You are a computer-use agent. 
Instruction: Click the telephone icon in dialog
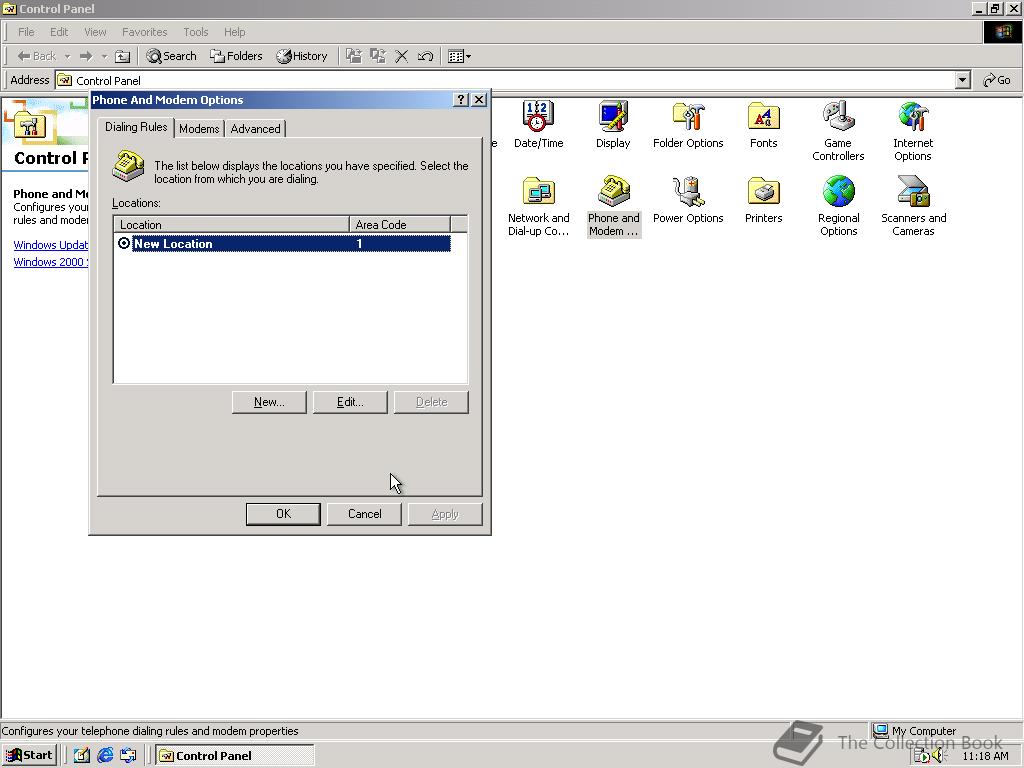(x=128, y=165)
